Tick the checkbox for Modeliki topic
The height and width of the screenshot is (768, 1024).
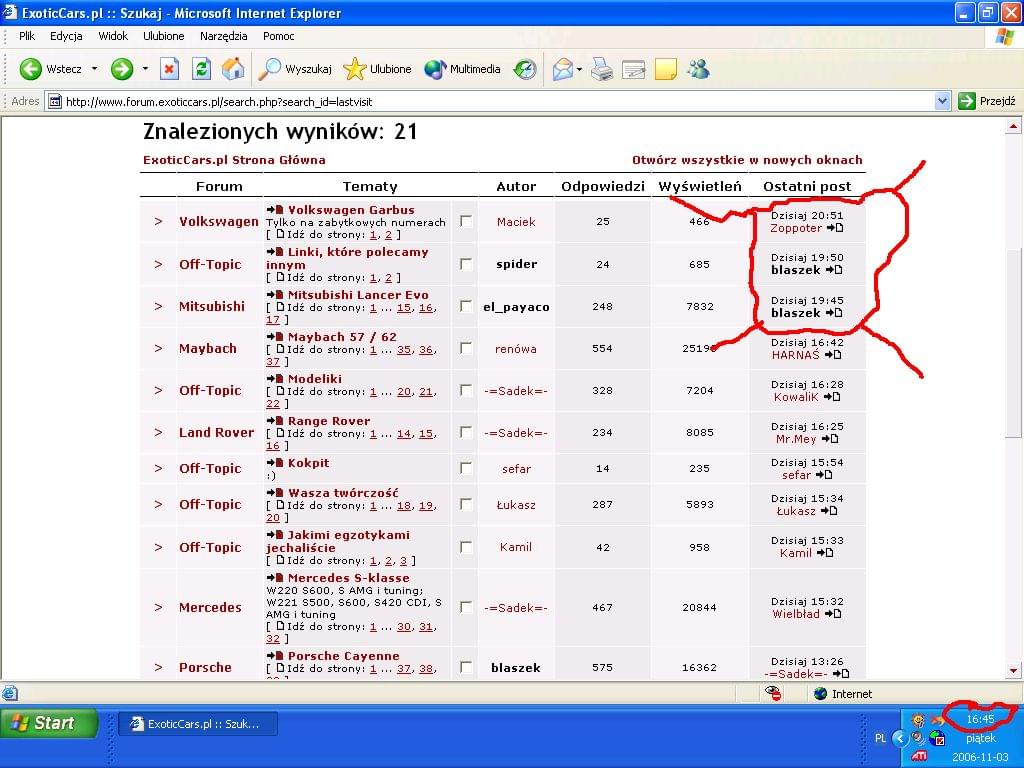pyautogui.click(x=466, y=390)
